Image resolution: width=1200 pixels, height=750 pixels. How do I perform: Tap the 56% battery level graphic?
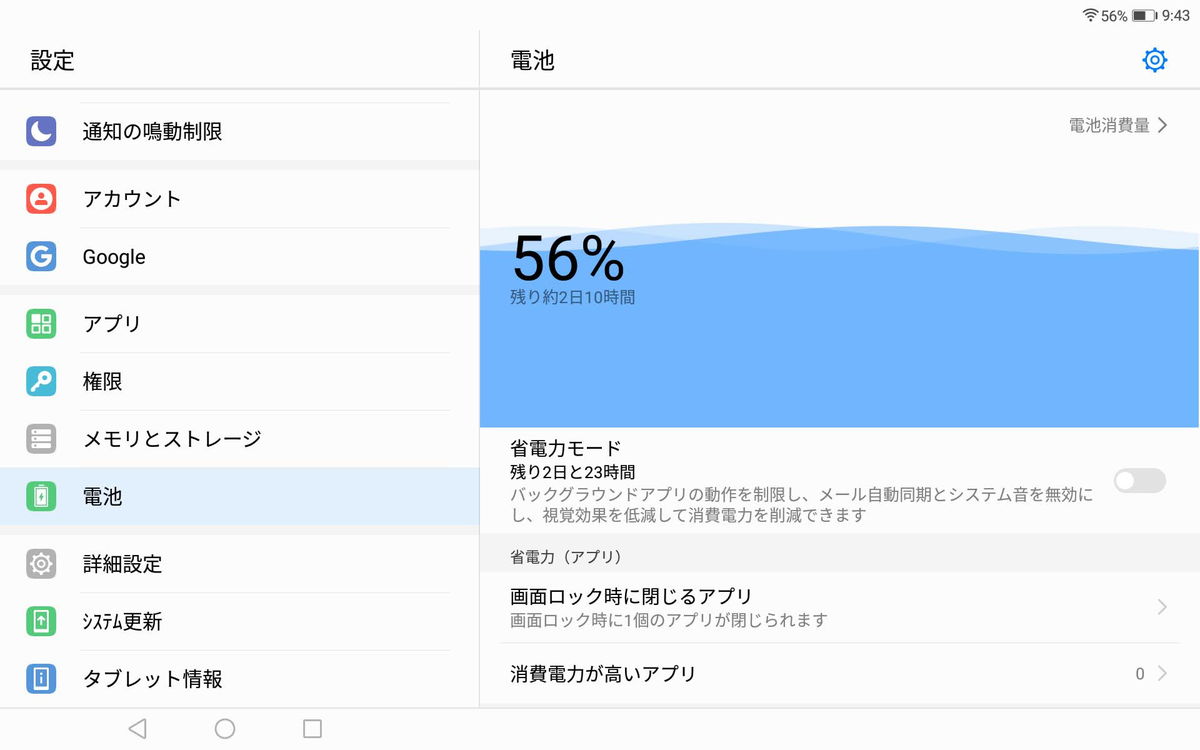(x=568, y=260)
